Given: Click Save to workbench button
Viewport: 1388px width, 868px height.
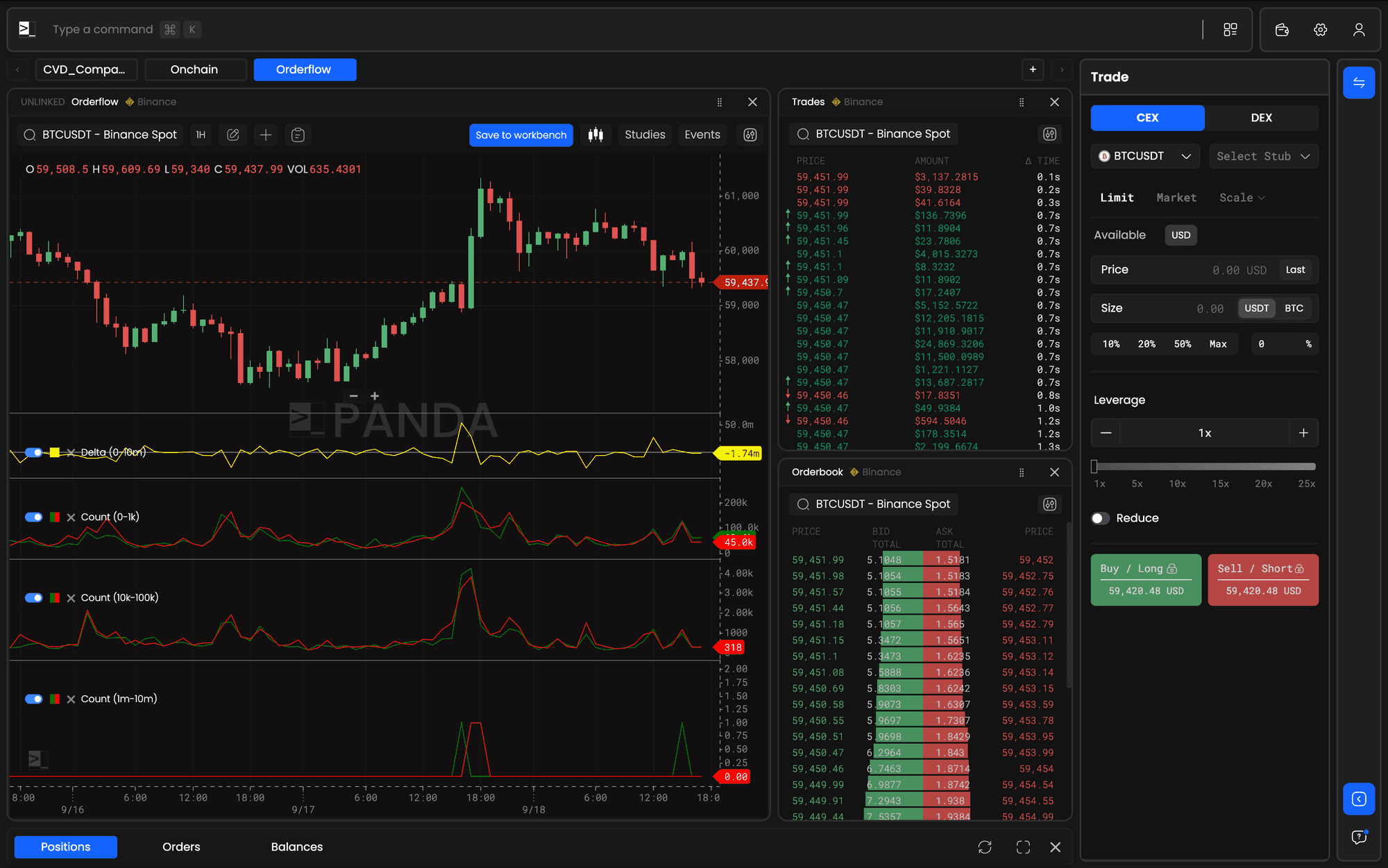Looking at the screenshot, I should (521, 135).
